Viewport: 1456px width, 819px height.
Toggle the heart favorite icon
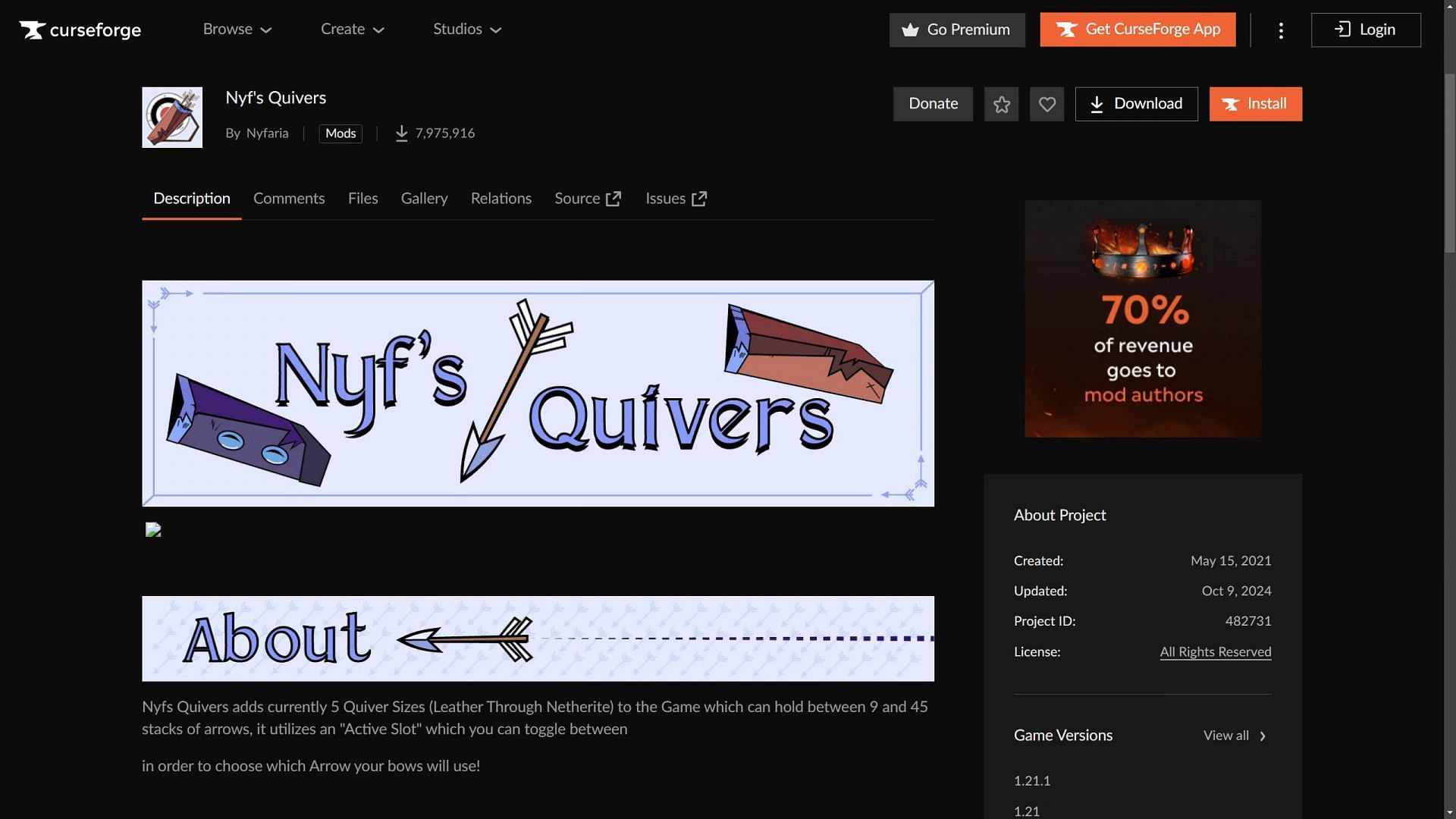click(1046, 104)
